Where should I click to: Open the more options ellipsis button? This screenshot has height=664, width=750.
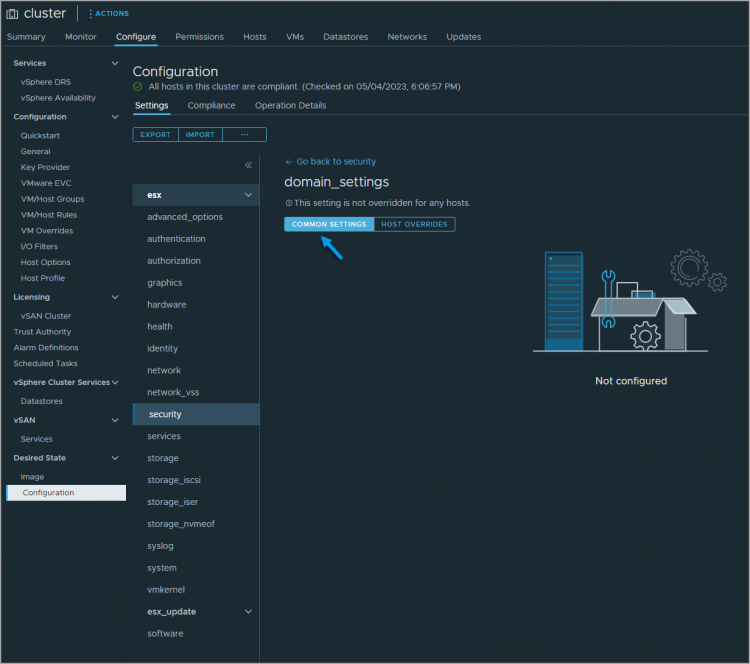coord(244,134)
